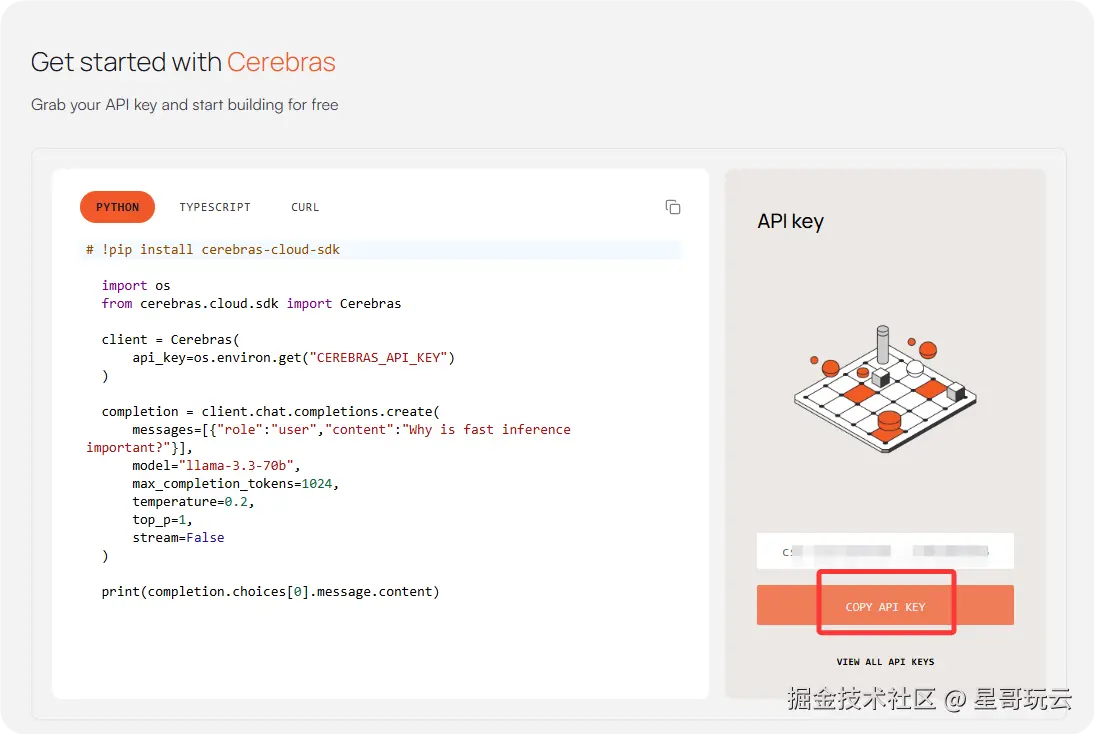Image resolution: width=1094 pixels, height=734 pixels.
Task: Click the print(completion.choices[0].message.content) line
Action: point(271,592)
